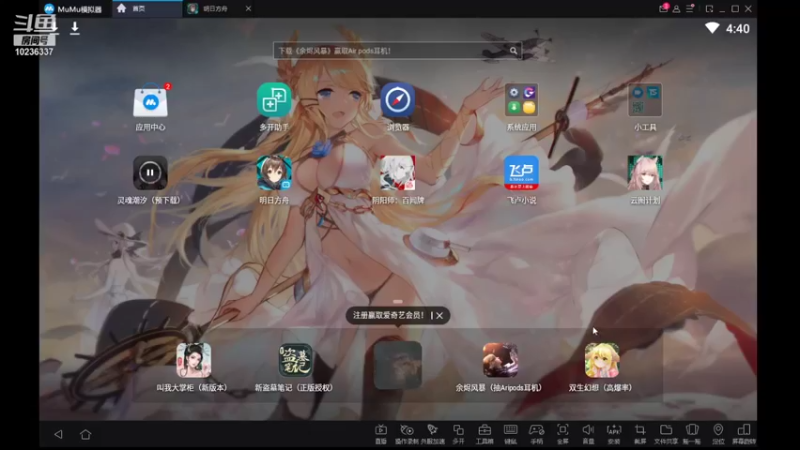
Task: Click the 多开 multi-instance toolbar icon
Action: coord(458,434)
